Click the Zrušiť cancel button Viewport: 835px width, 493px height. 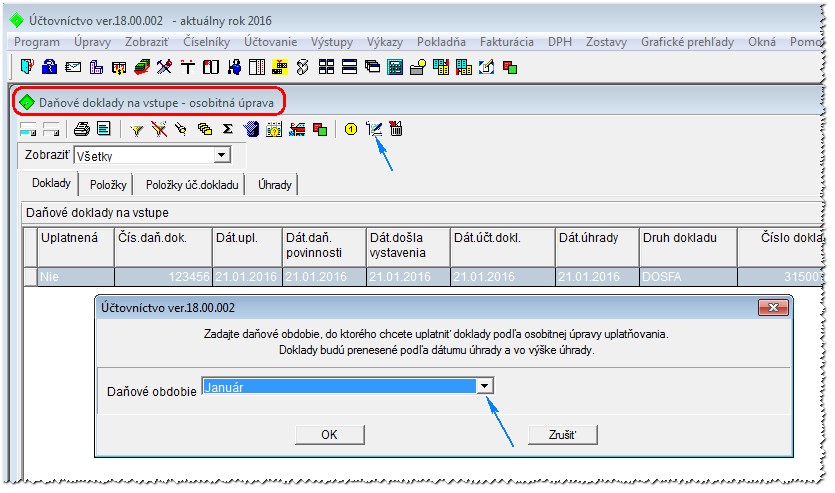pos(562,434)
